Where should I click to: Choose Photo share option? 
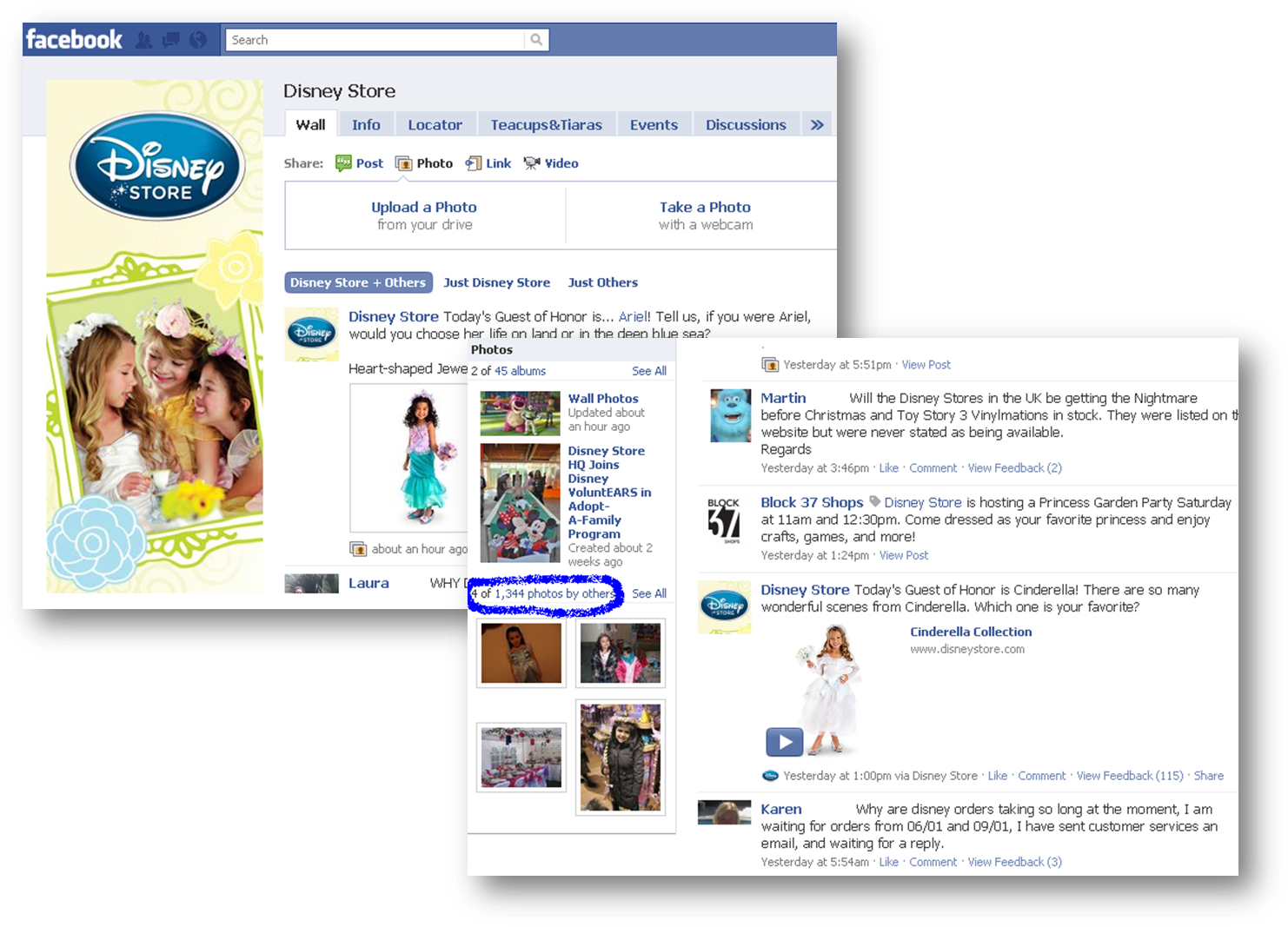[x=424, y=163]
